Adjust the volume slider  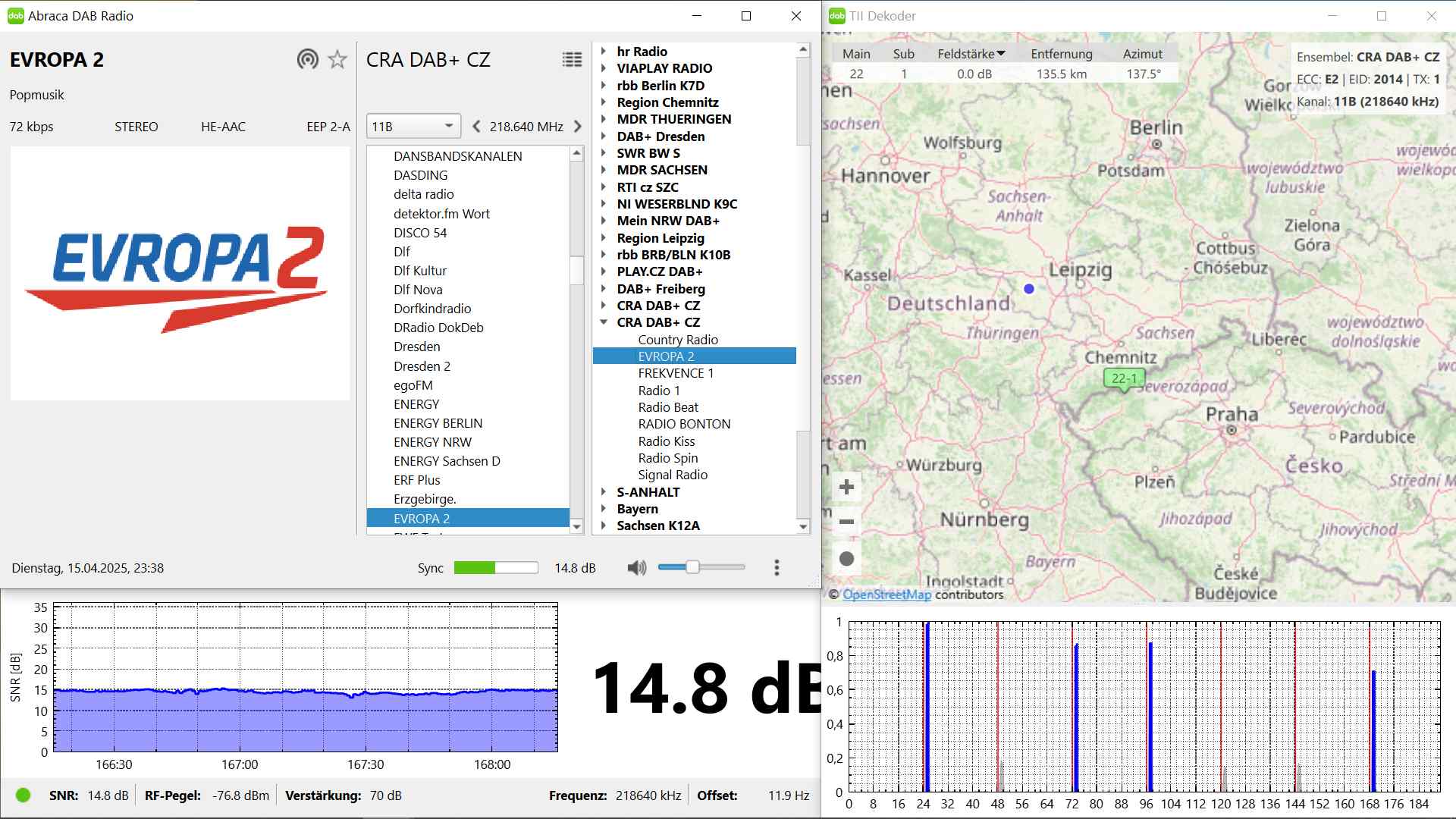(x=692, y=567)
